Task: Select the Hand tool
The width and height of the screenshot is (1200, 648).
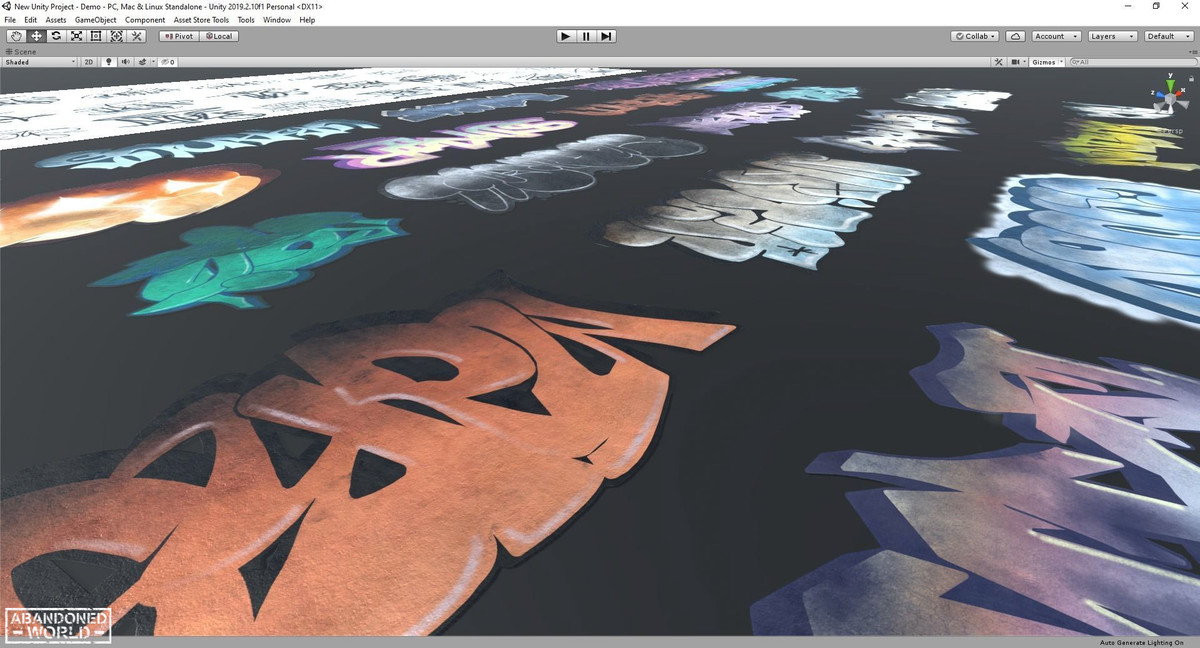Action: pyautogui.click(x=16, y=36)
